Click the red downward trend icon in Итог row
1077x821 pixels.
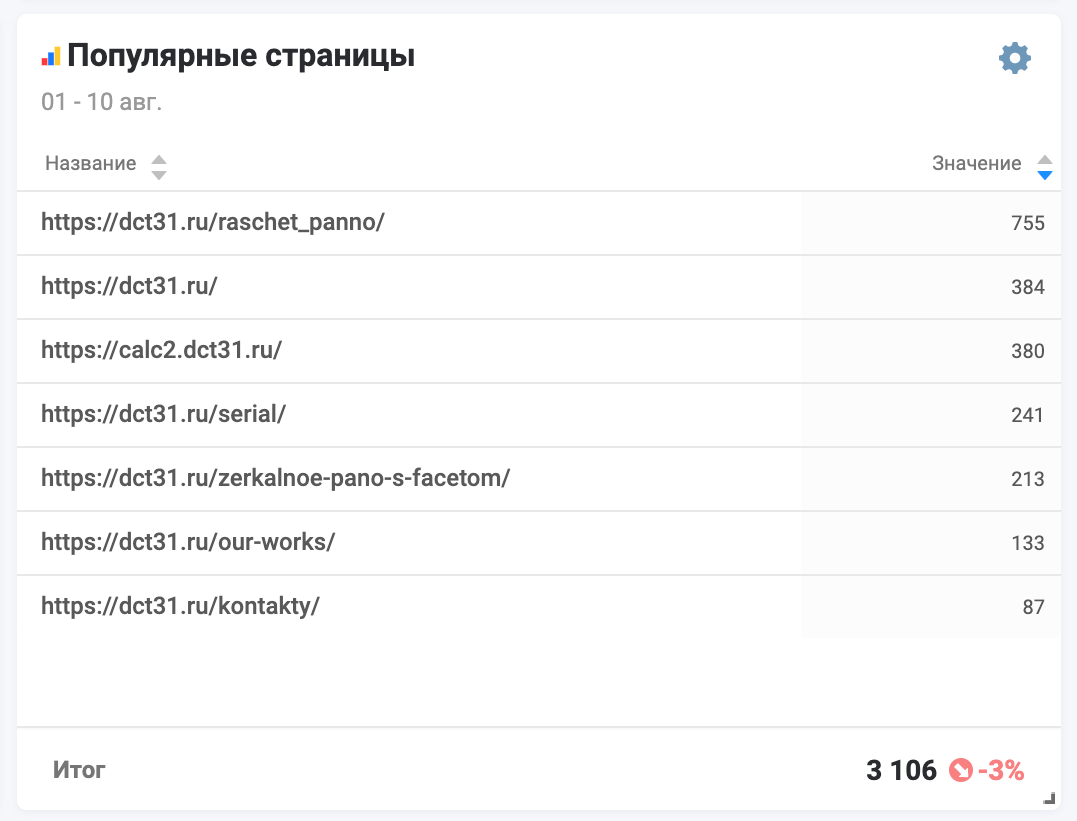[960, 770]
